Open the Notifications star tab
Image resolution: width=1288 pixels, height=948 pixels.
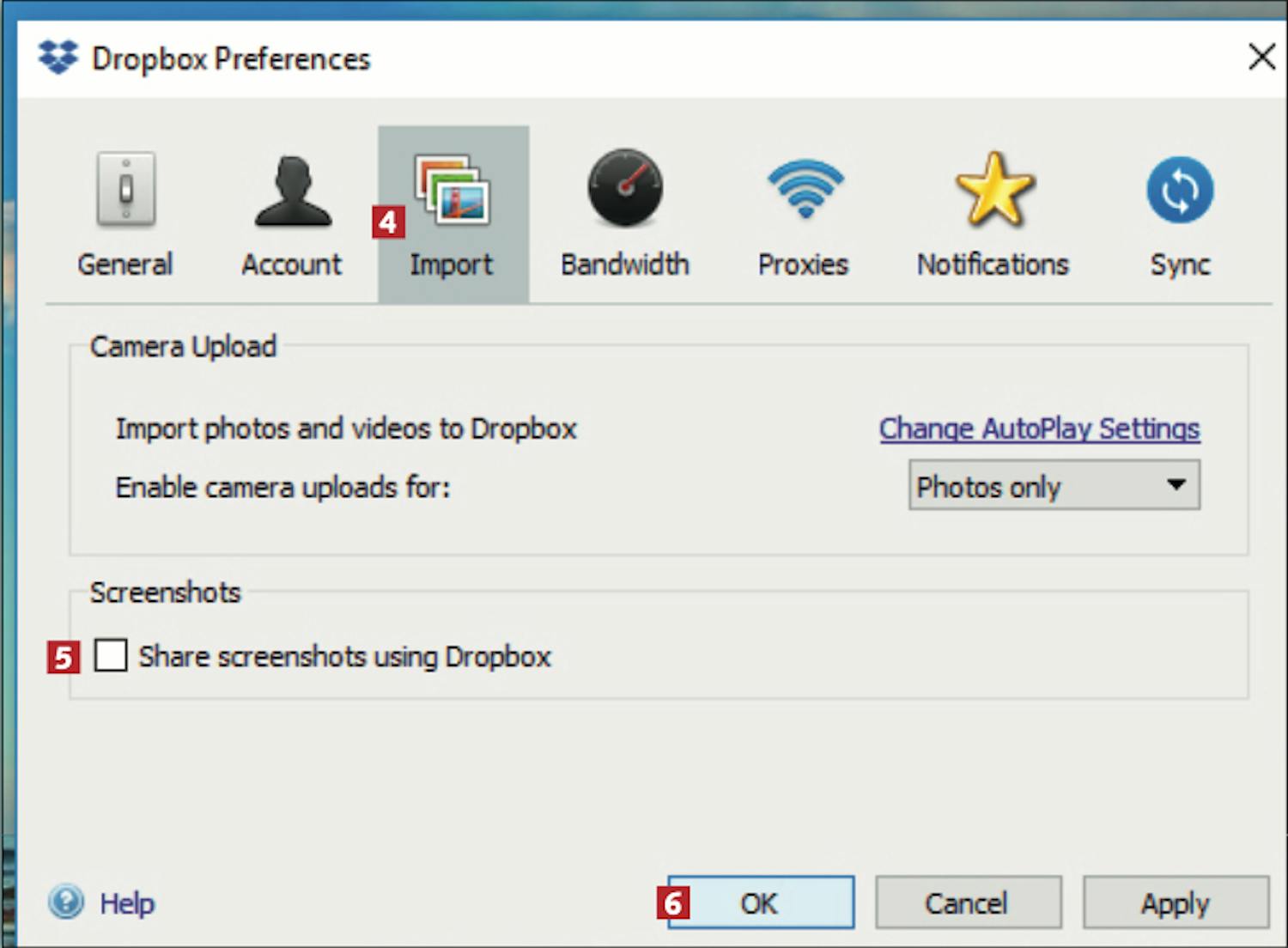[x=993, y=215]
